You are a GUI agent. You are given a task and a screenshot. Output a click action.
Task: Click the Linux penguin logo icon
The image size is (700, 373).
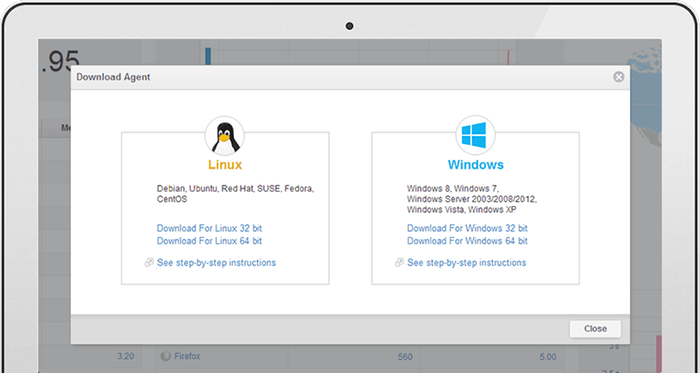(225, 137)
